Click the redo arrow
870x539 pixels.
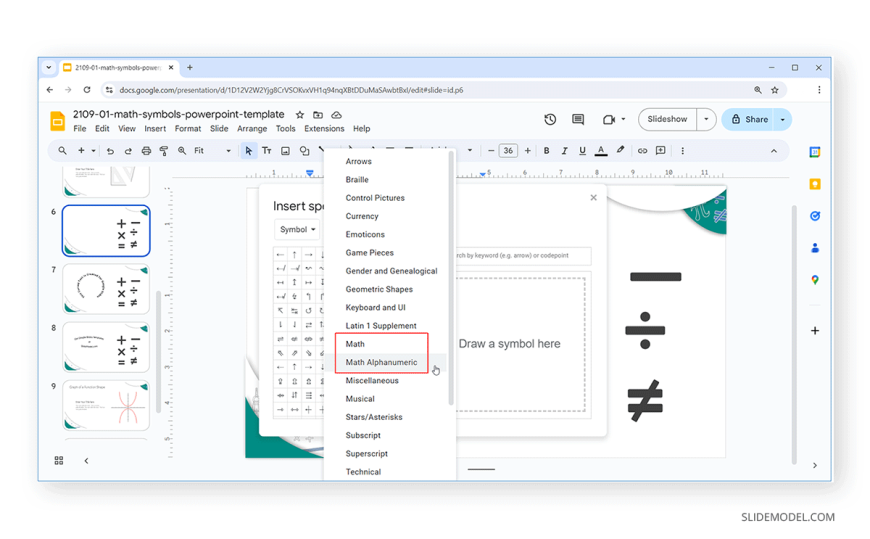[128, 151]
